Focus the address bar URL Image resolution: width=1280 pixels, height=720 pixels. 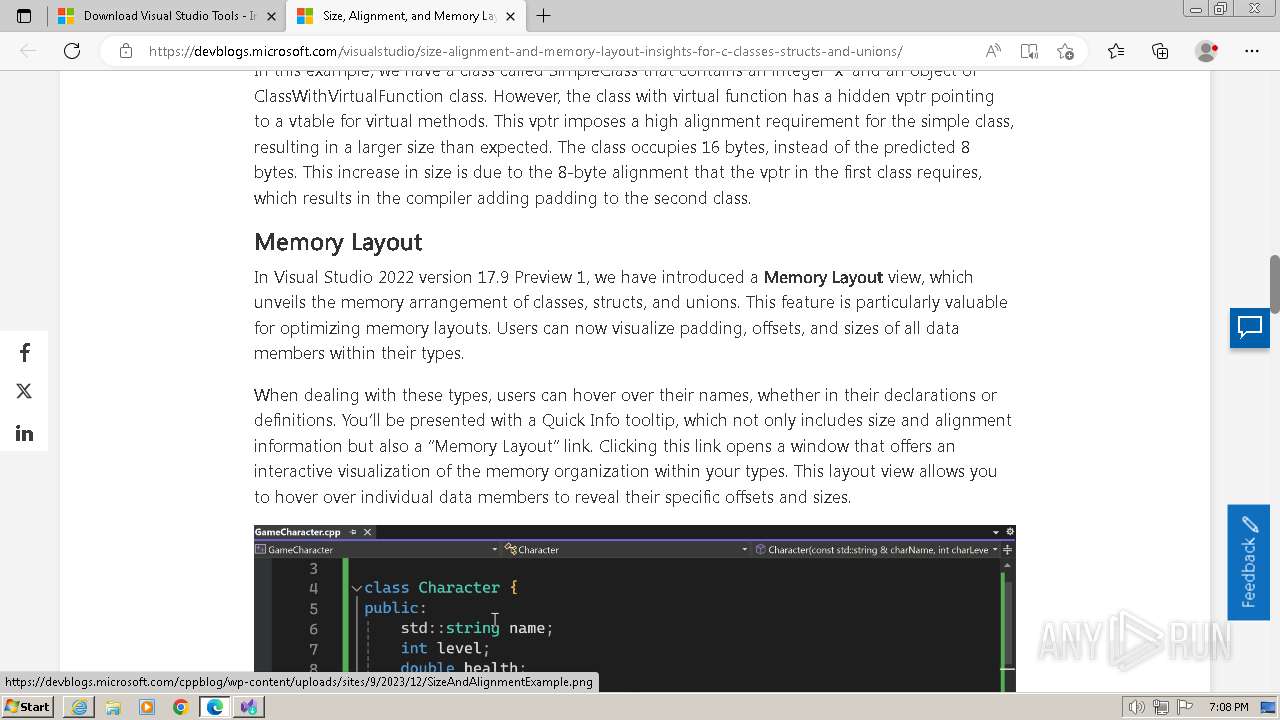click(525, 51)
